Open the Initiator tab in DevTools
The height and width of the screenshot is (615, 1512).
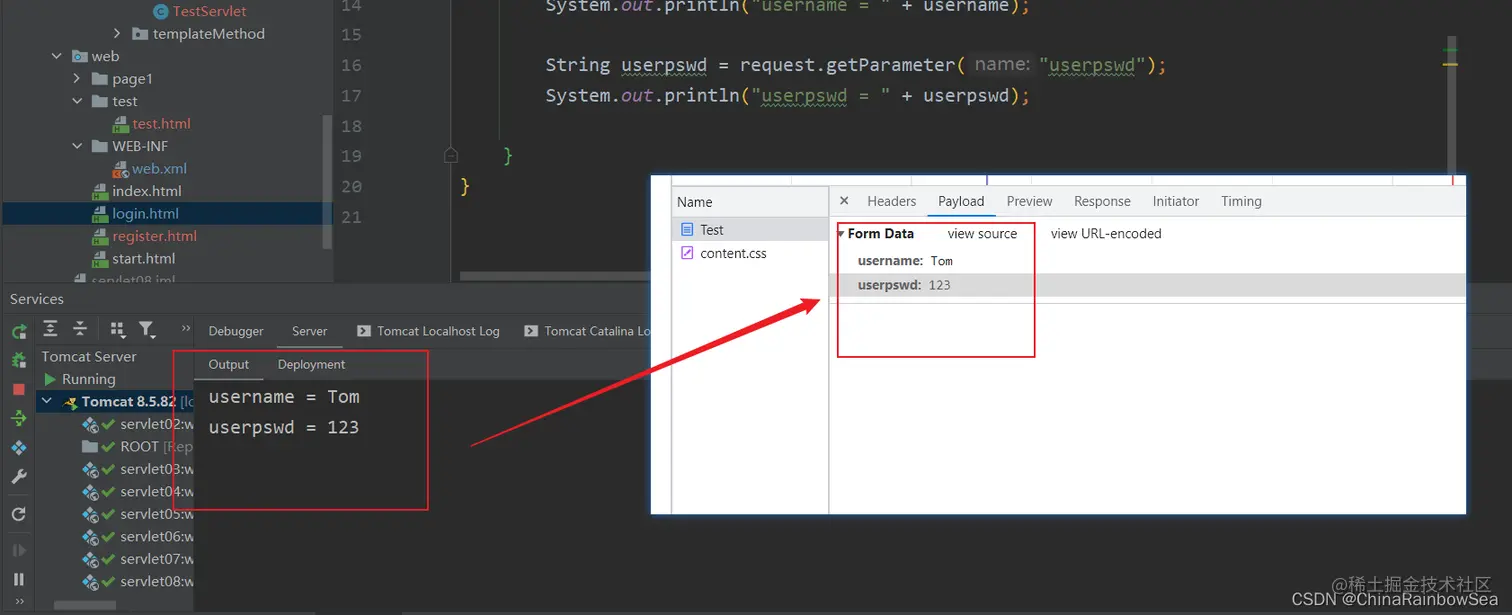point(1175,201)
